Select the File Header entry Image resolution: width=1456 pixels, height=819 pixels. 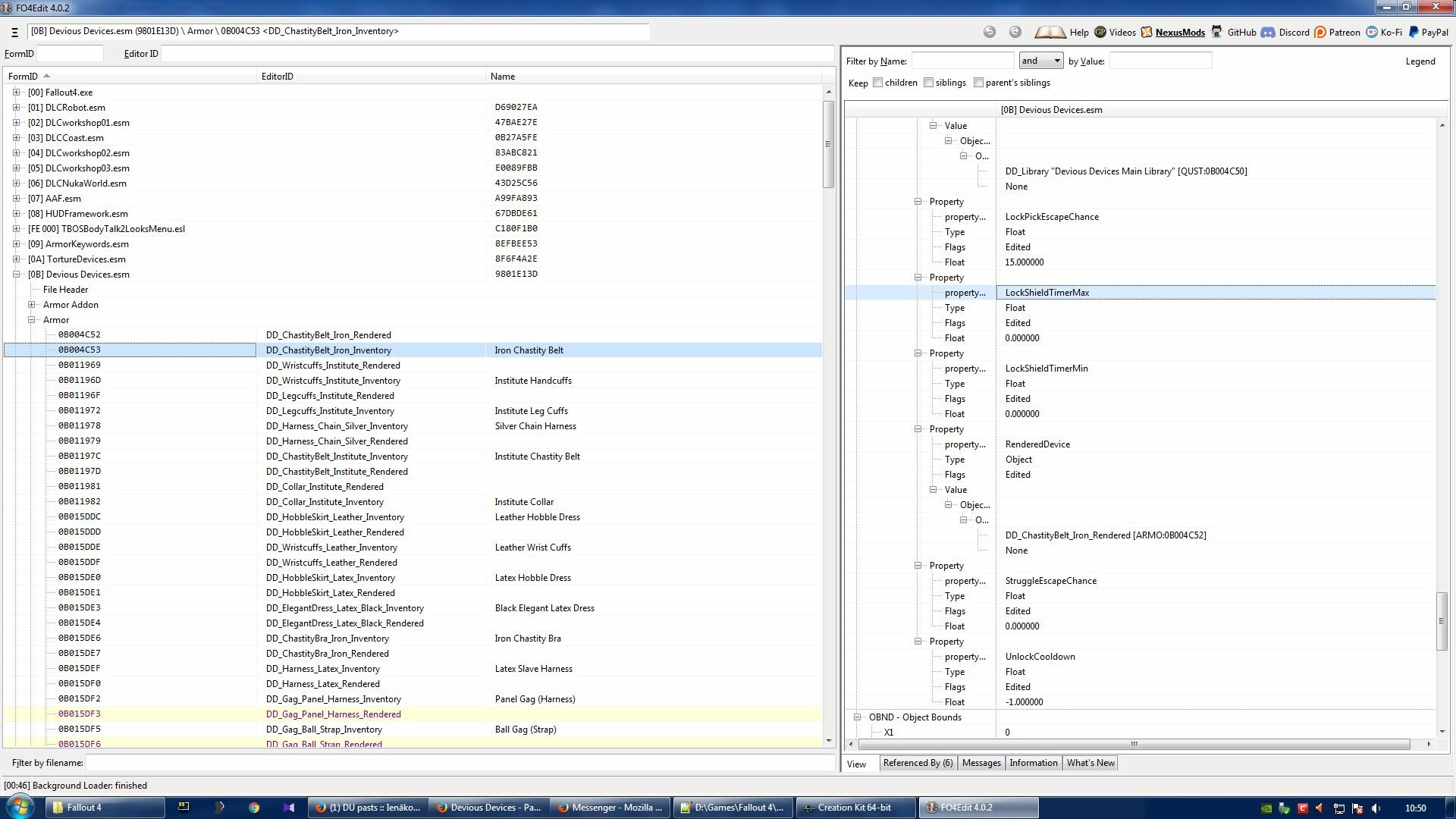point(65,290)
